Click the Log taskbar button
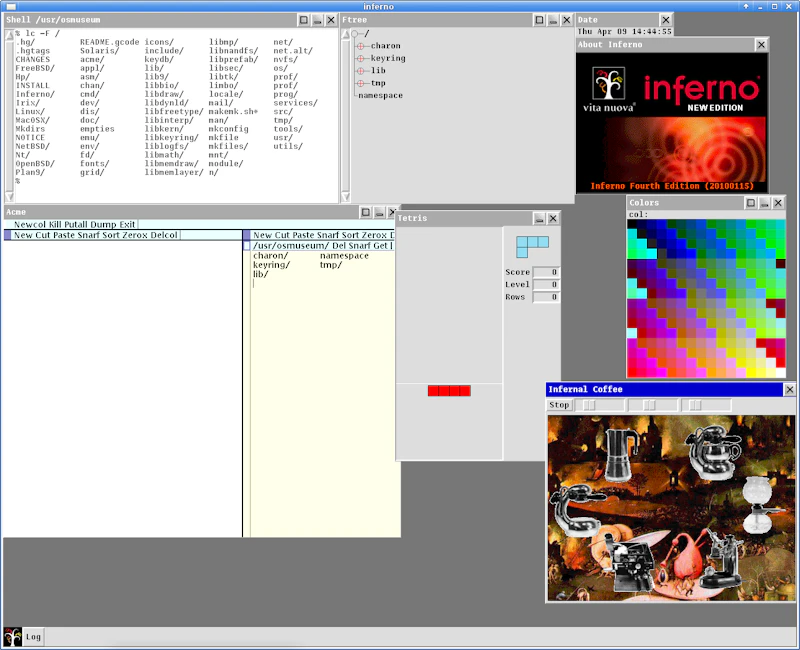Screen dimensions: 800x650 [34, 637]
